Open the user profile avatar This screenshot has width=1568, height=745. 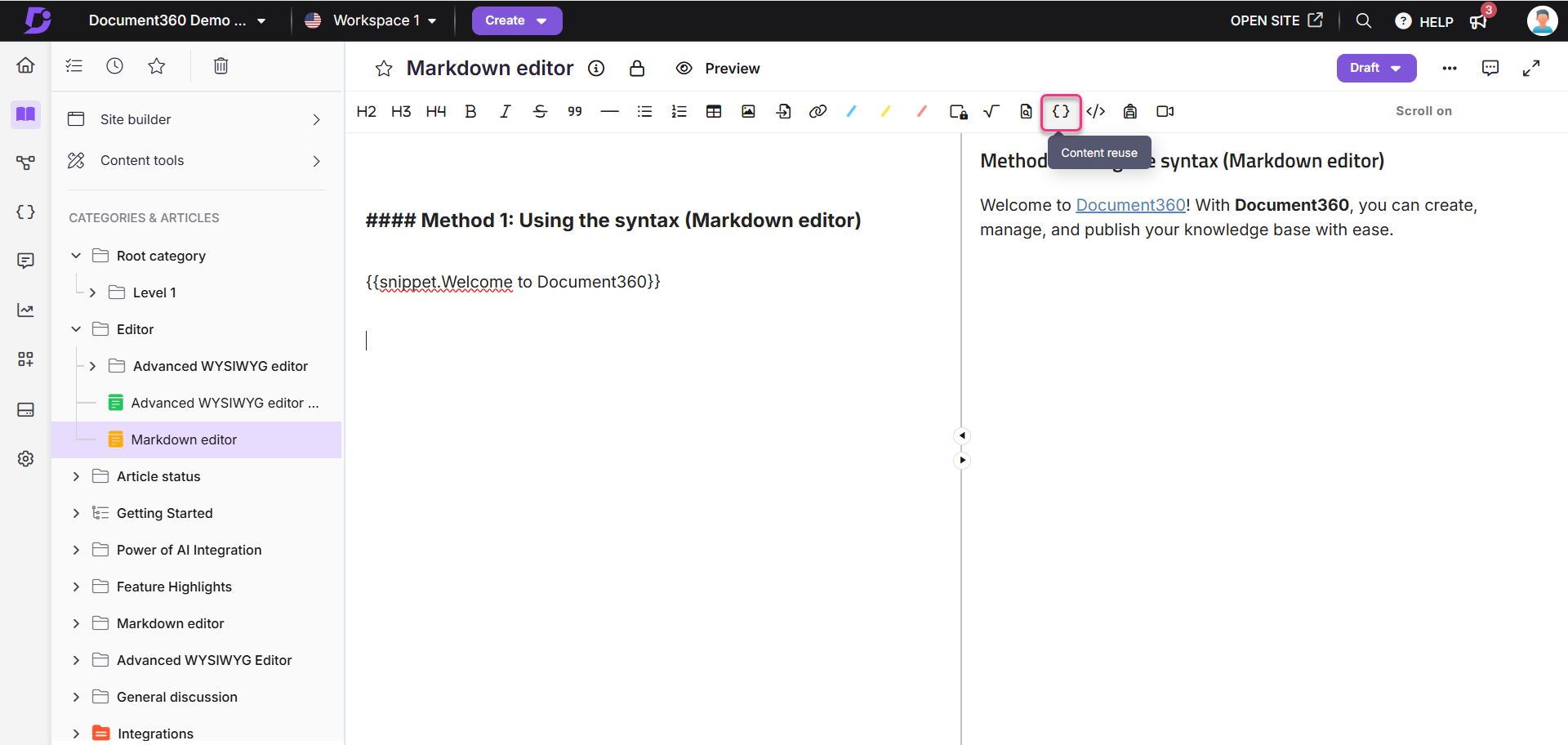pyautogui.click(x=1542, y=20)
